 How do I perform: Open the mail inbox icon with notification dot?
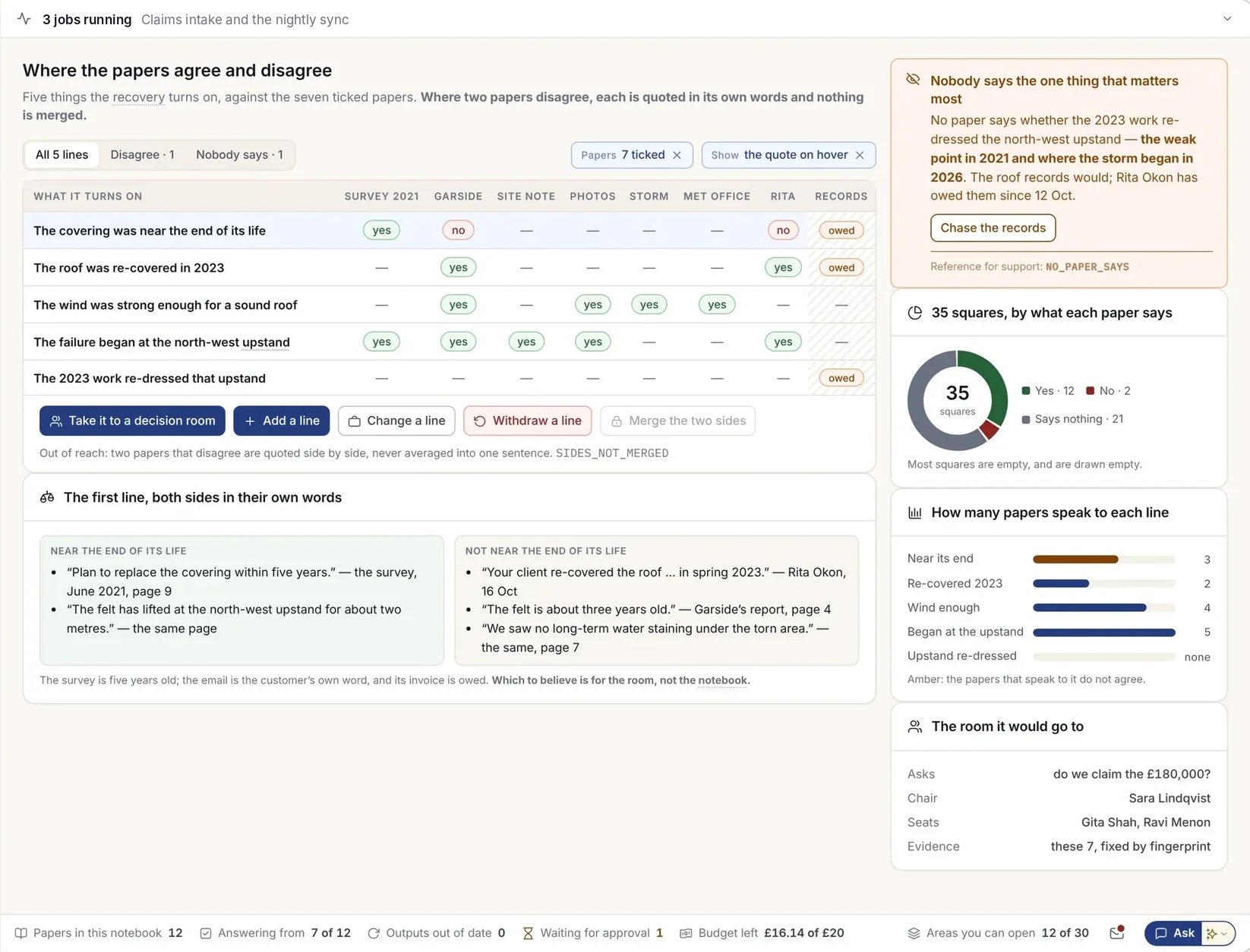click(x=1117, y=932)
